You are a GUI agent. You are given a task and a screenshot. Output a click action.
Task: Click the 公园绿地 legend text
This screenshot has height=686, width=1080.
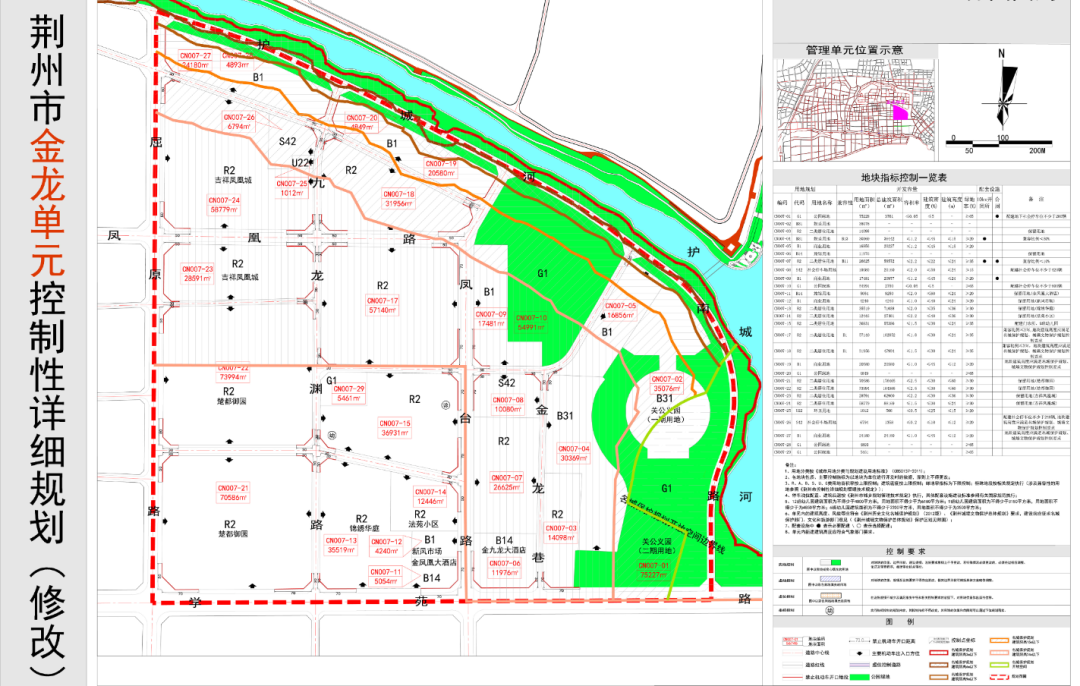[882, 677]
